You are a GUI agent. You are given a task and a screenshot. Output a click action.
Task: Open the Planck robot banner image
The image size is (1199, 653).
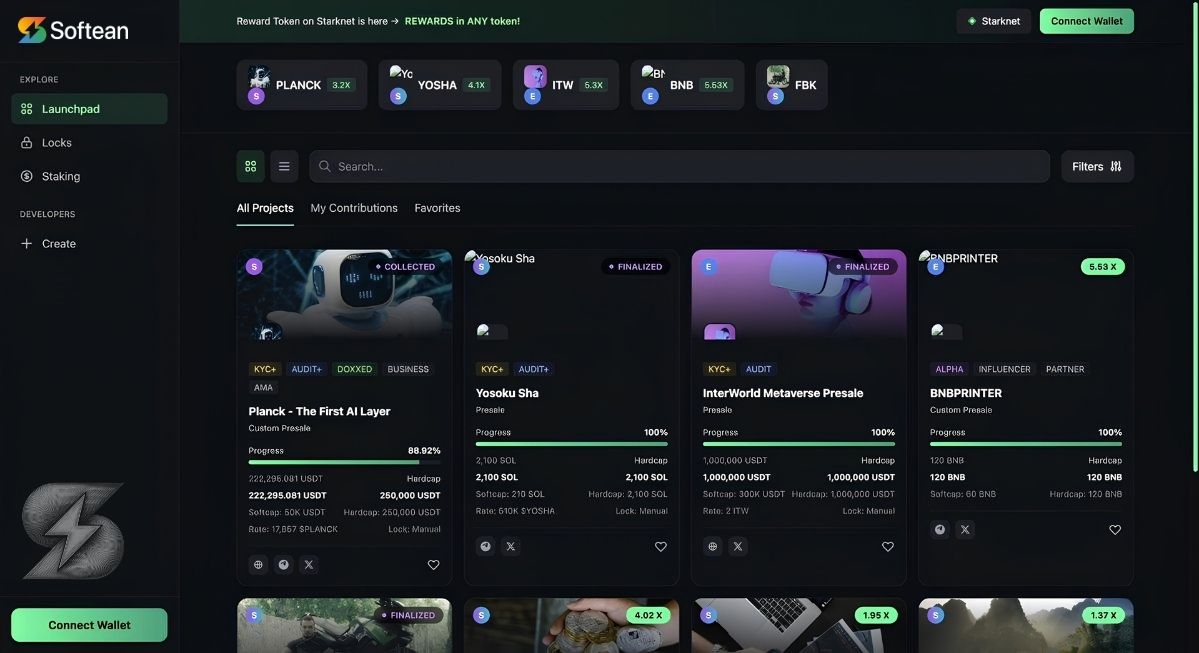[x=344, y=294]
